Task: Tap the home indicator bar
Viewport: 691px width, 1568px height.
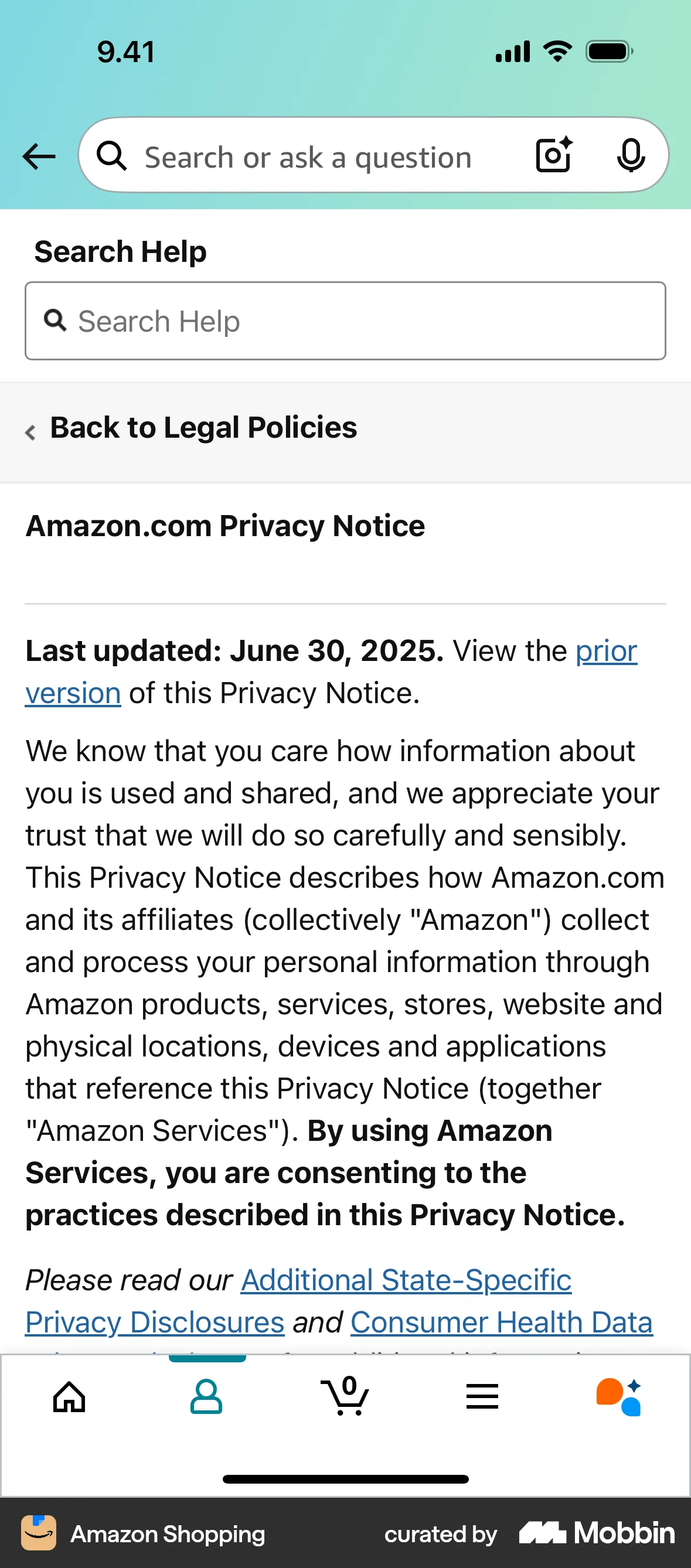Action: pos(345,1480)
